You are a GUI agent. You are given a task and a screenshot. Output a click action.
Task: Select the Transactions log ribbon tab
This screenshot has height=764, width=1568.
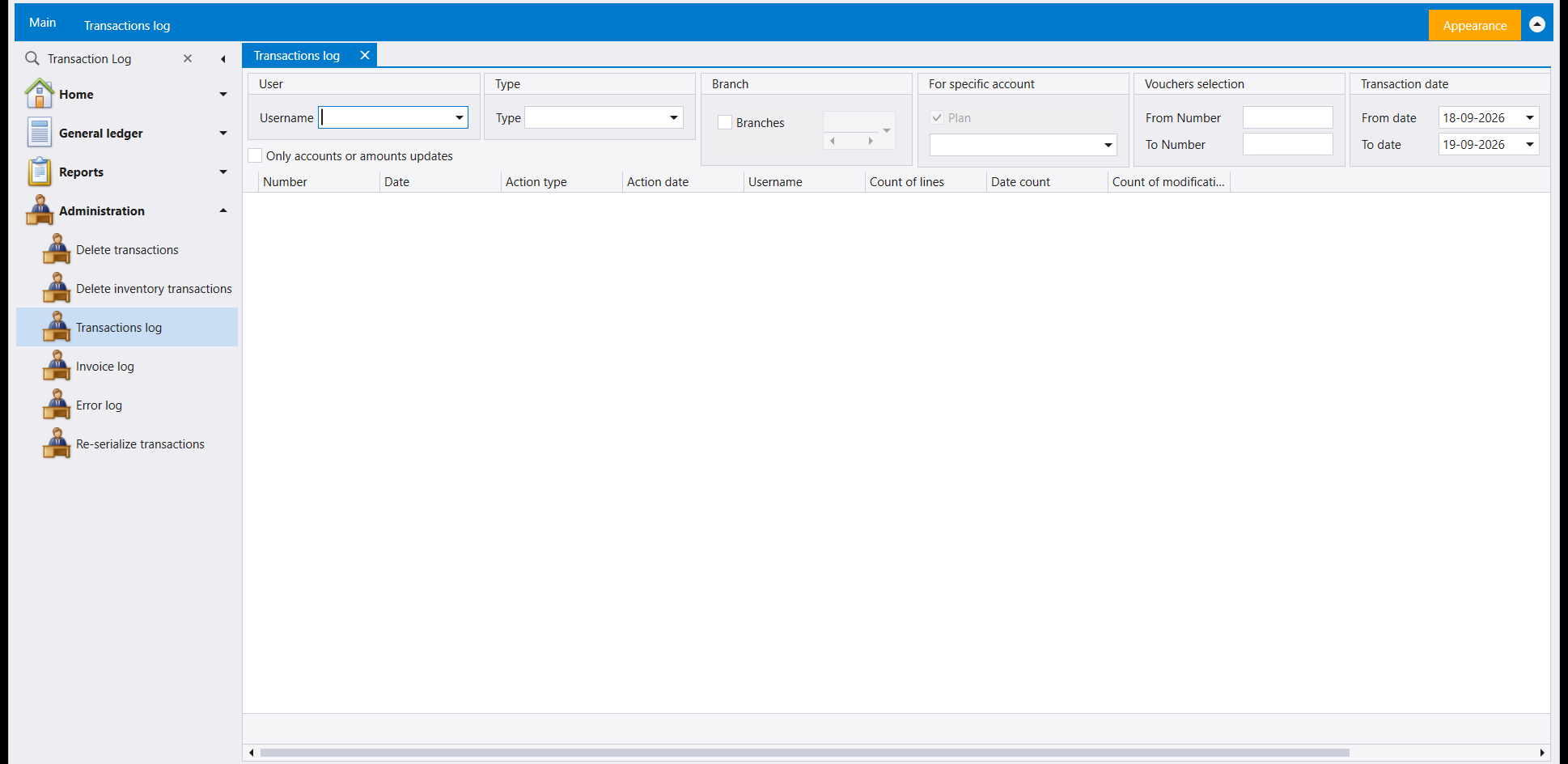127,25
